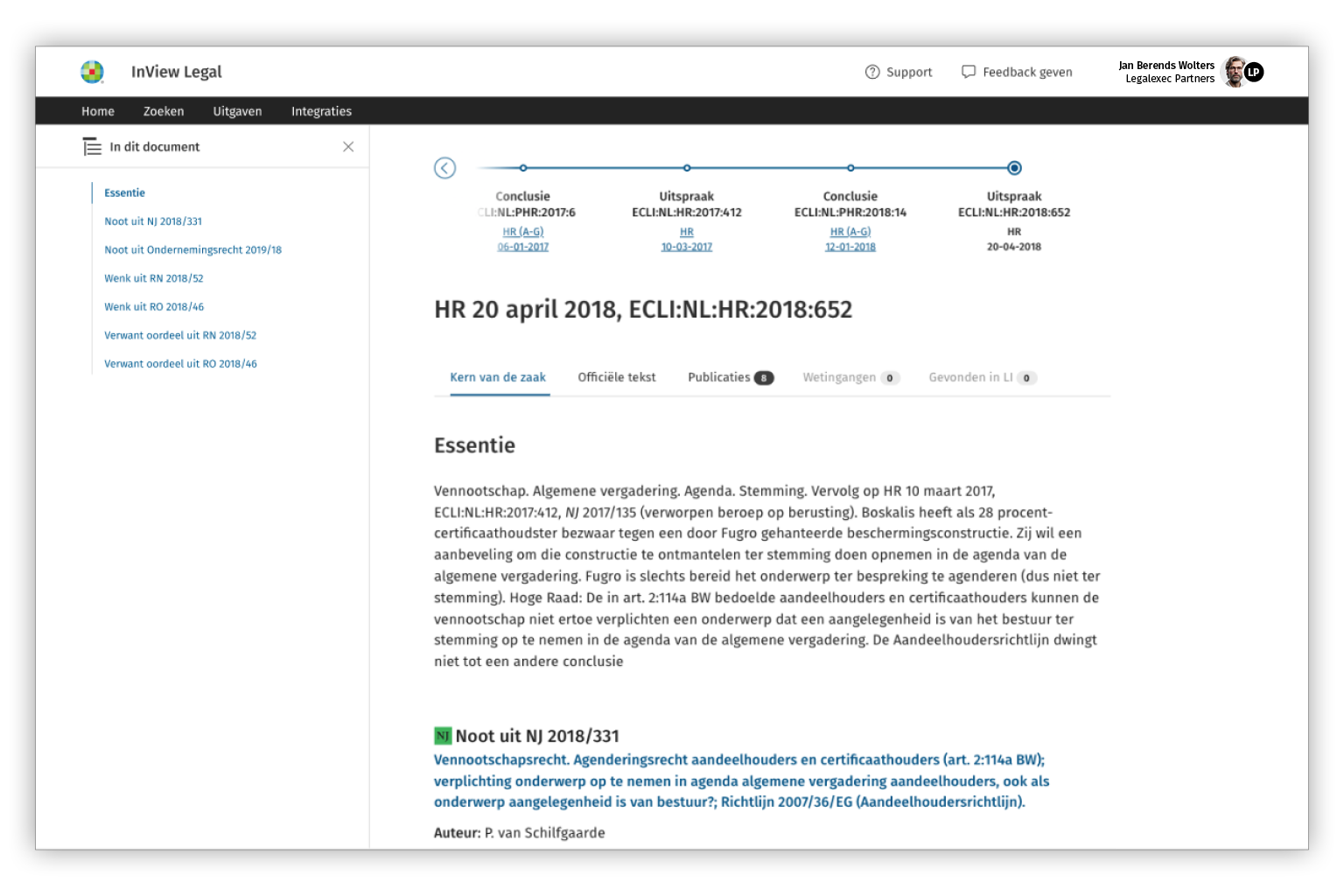Open the Integraties menu

tap(321, 111)
